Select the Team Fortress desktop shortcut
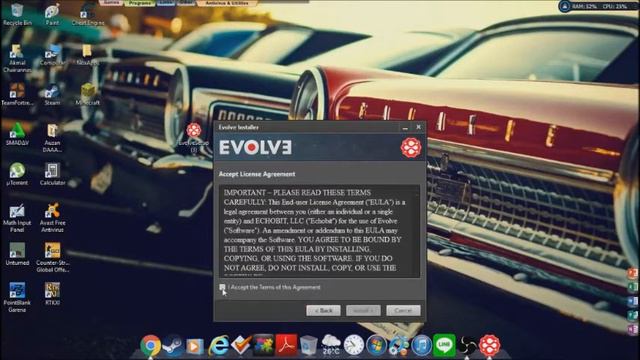 tap(17, 95)
